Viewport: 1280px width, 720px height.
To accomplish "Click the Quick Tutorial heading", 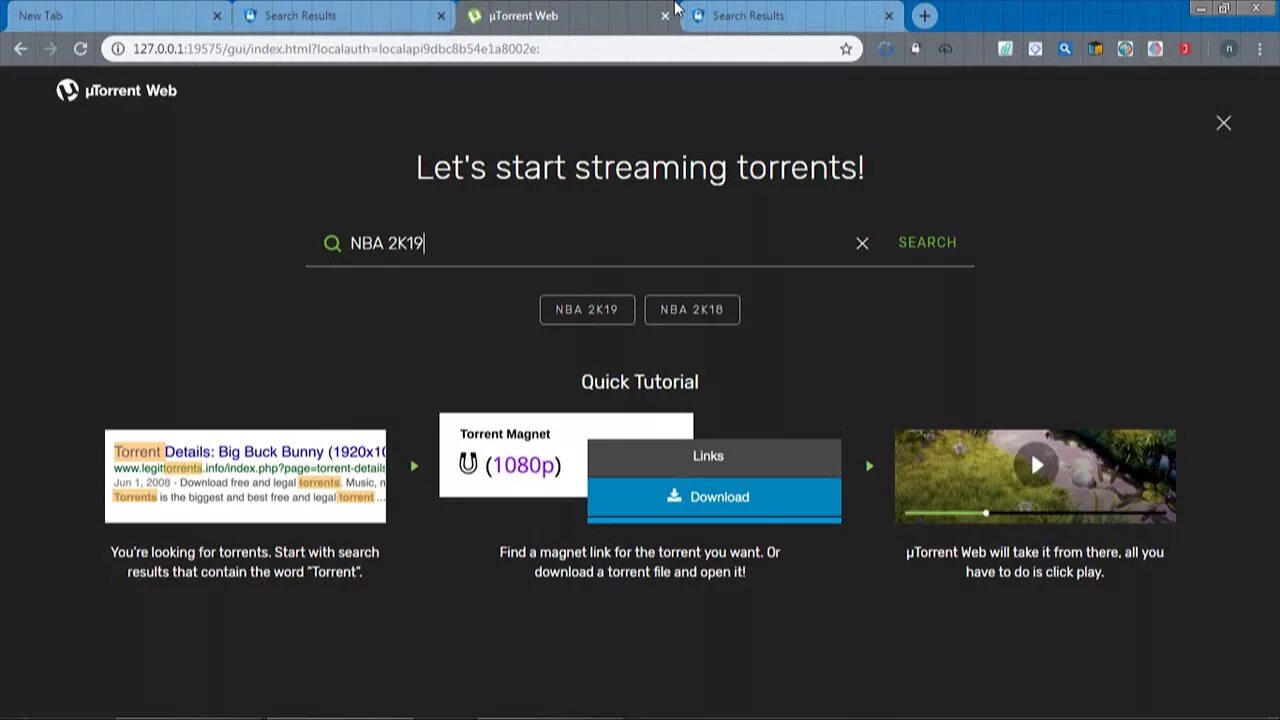I will coord(640,382).
